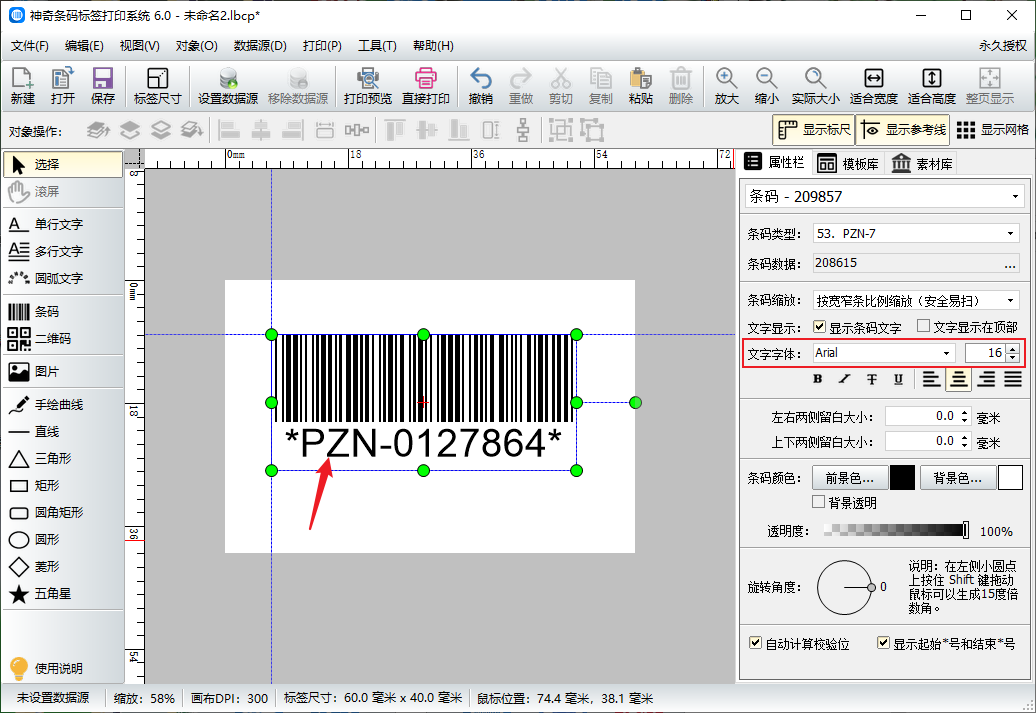
Task: Uncheck 自动计算校验位 checkbox
Action: click(x=755, y=642)
